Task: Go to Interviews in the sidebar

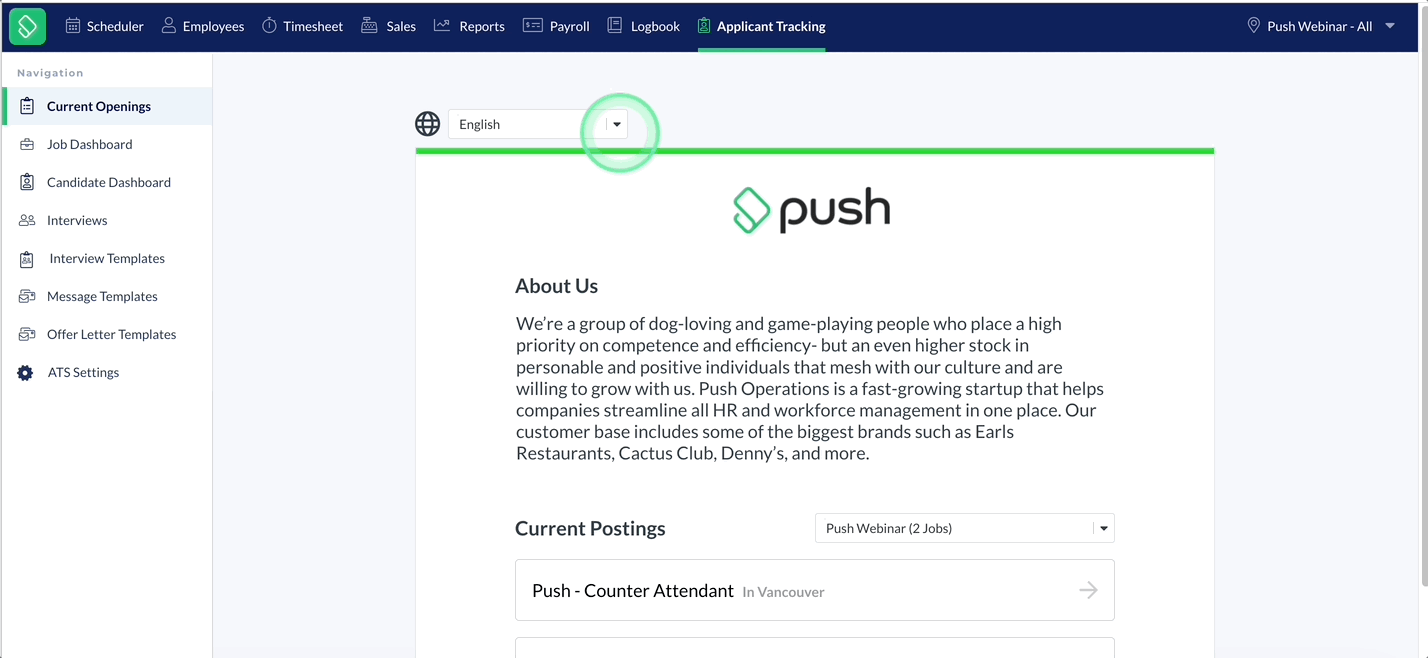Action: point(106,220)
